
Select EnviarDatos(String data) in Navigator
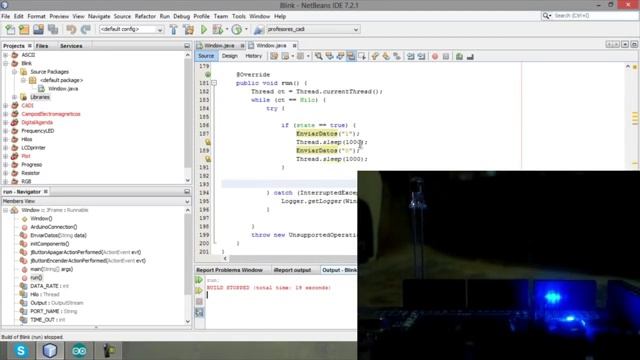point(58,236)
